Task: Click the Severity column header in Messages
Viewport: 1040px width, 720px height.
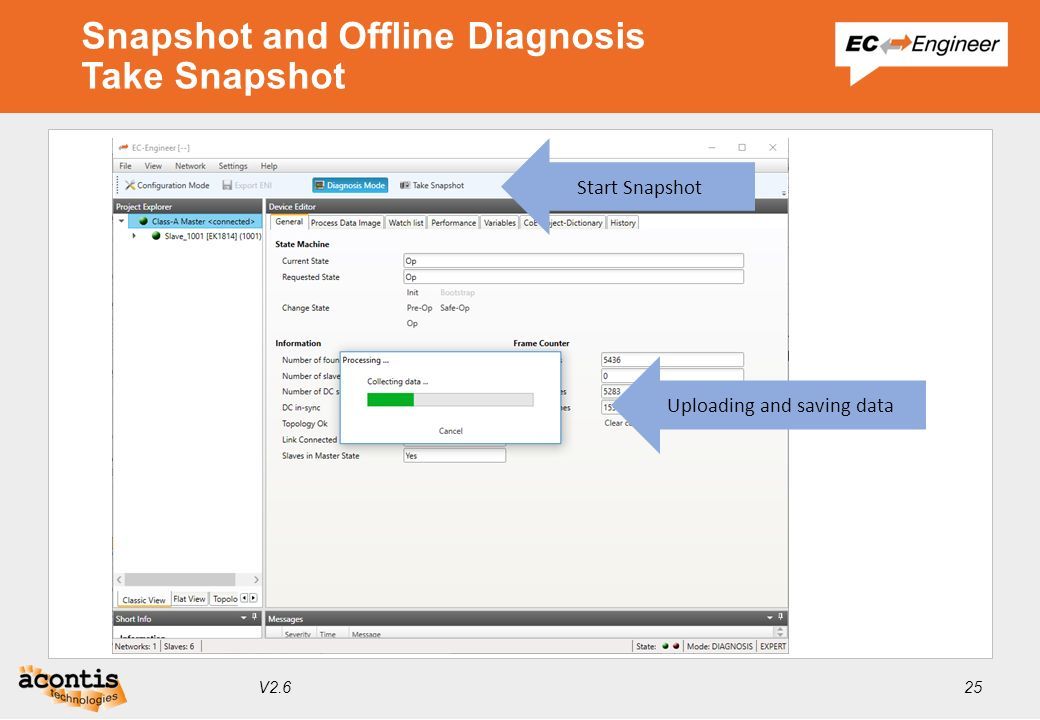Action: click(x=298, y=634)
